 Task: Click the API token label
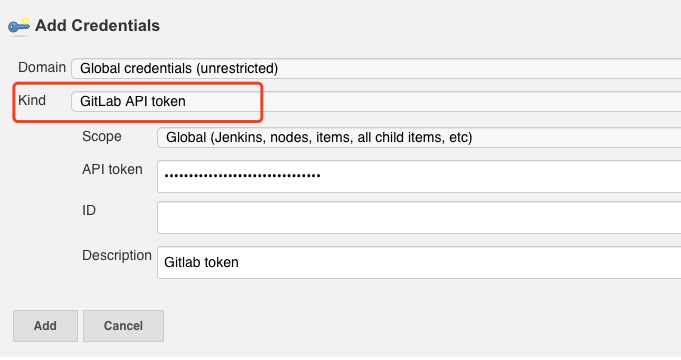coord(112,169)
